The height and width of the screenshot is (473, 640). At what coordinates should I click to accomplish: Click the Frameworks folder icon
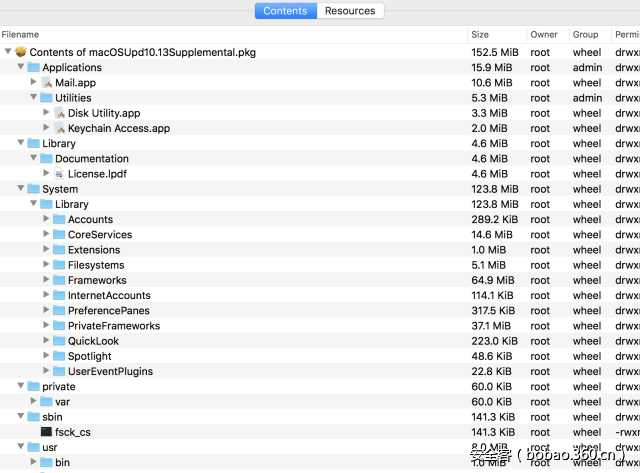click(x=60, y=281)
